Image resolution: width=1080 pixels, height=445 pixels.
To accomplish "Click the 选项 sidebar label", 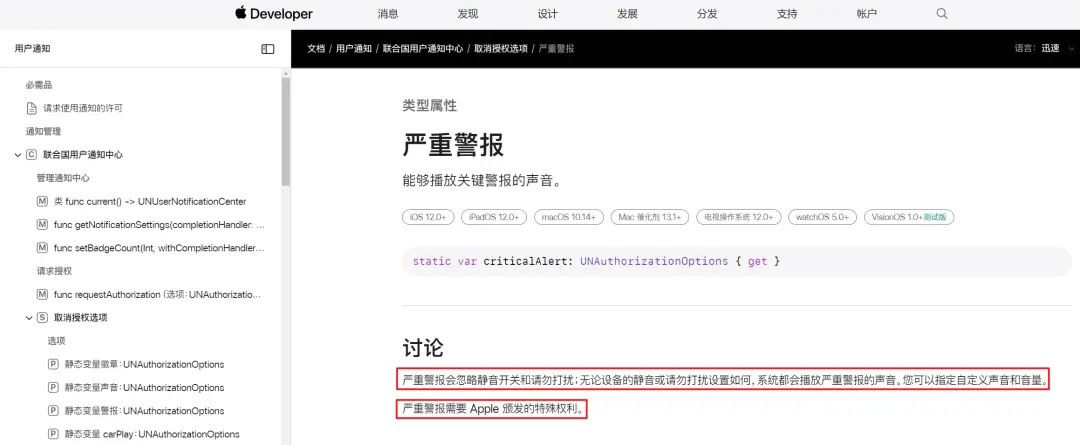I will tap(56, 341).
